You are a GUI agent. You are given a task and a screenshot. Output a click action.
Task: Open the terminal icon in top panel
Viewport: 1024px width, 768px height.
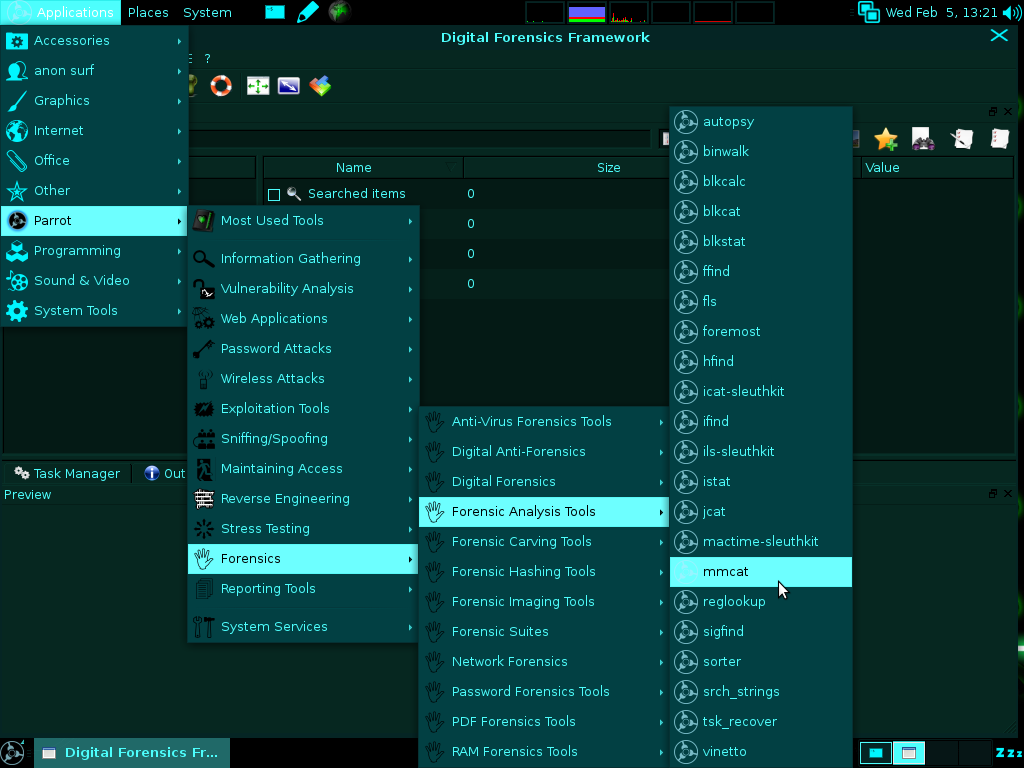(x=275, y=12)
